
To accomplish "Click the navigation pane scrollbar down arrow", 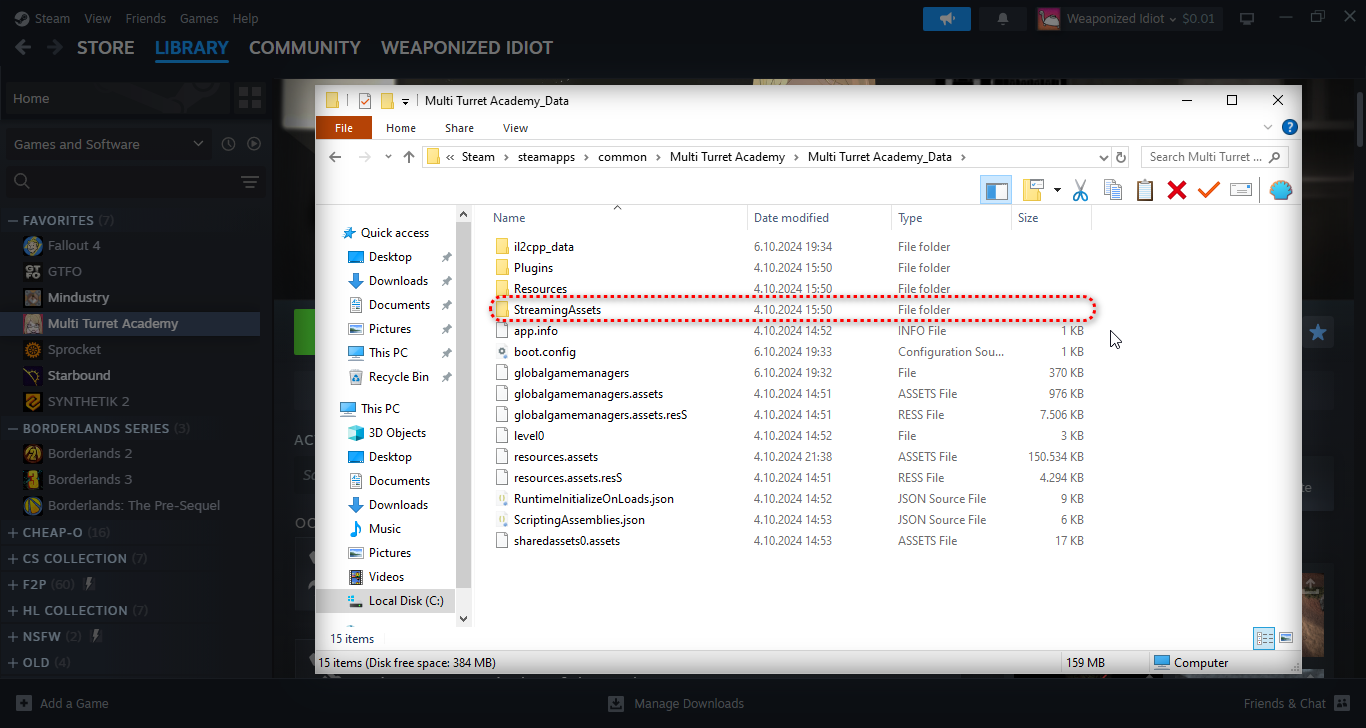I will pos(463,619).
